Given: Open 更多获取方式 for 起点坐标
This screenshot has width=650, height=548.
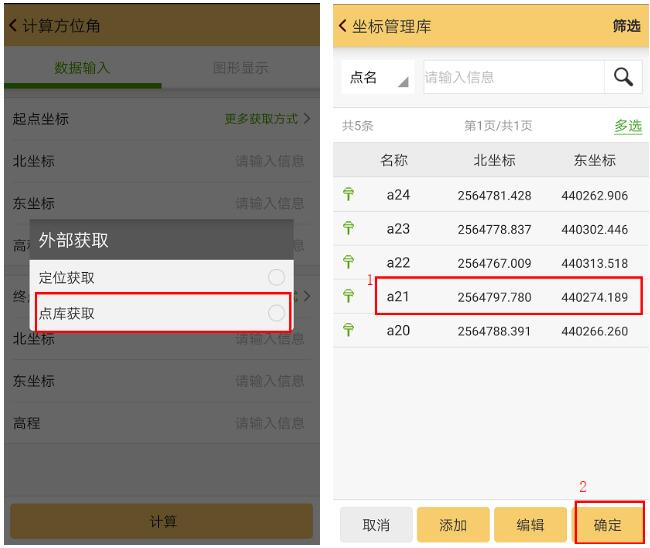Looking at the screenshot, I should (x=267, y=119).
